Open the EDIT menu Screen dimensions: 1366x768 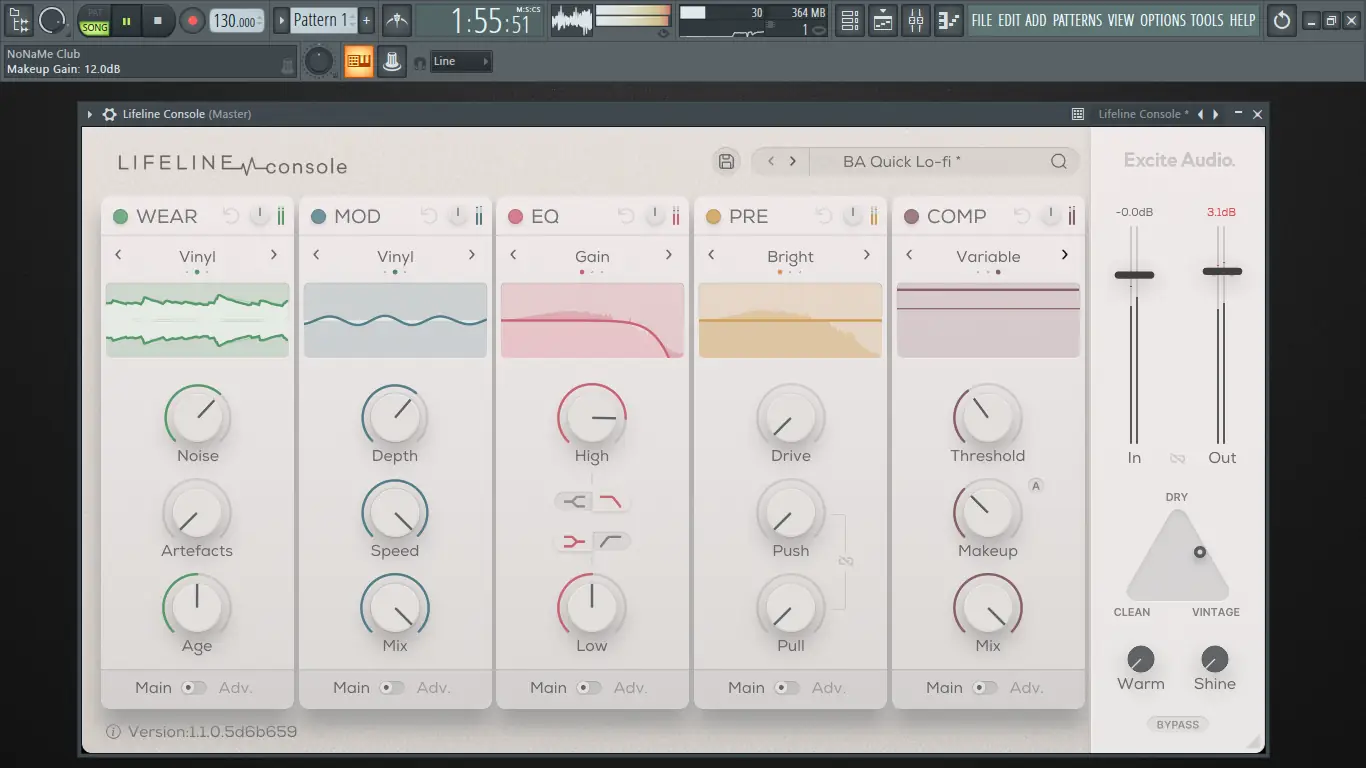coord(1009,20)
